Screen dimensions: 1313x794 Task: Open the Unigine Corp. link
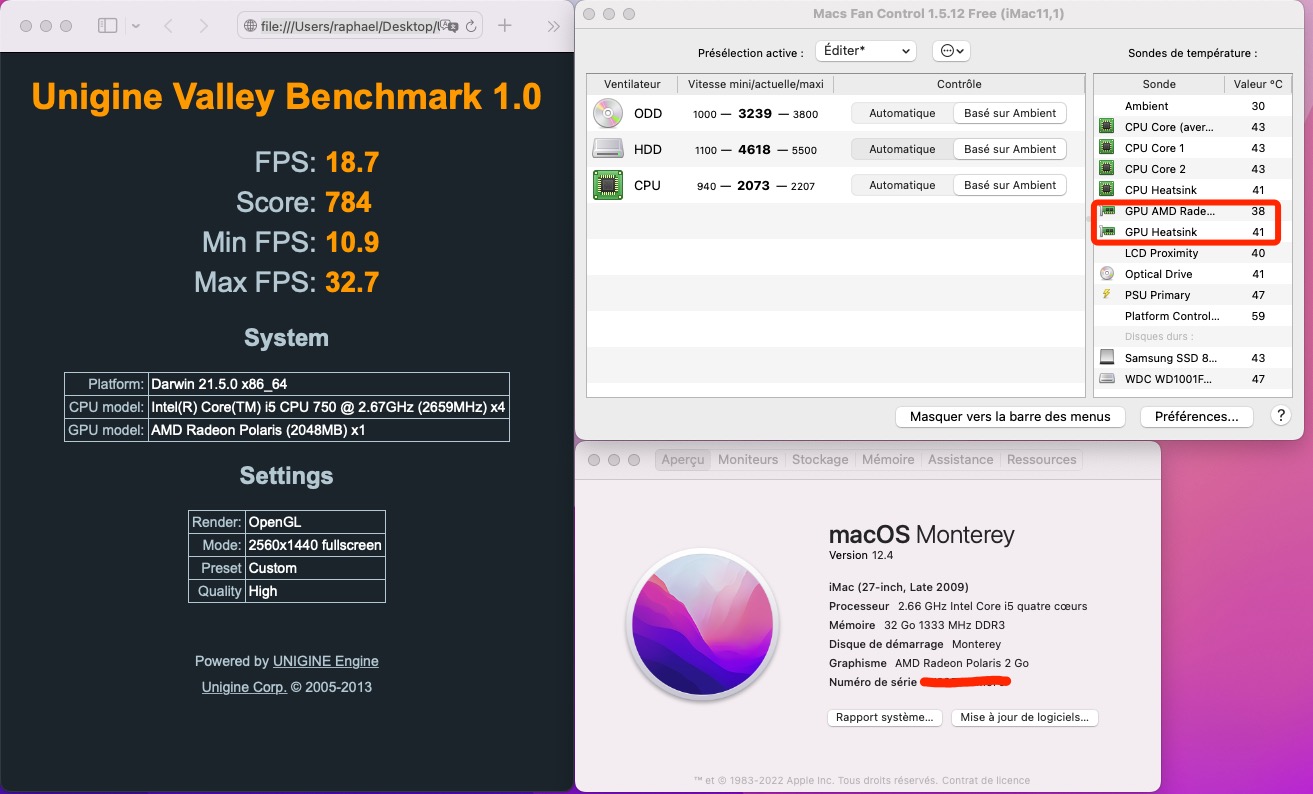244,687
